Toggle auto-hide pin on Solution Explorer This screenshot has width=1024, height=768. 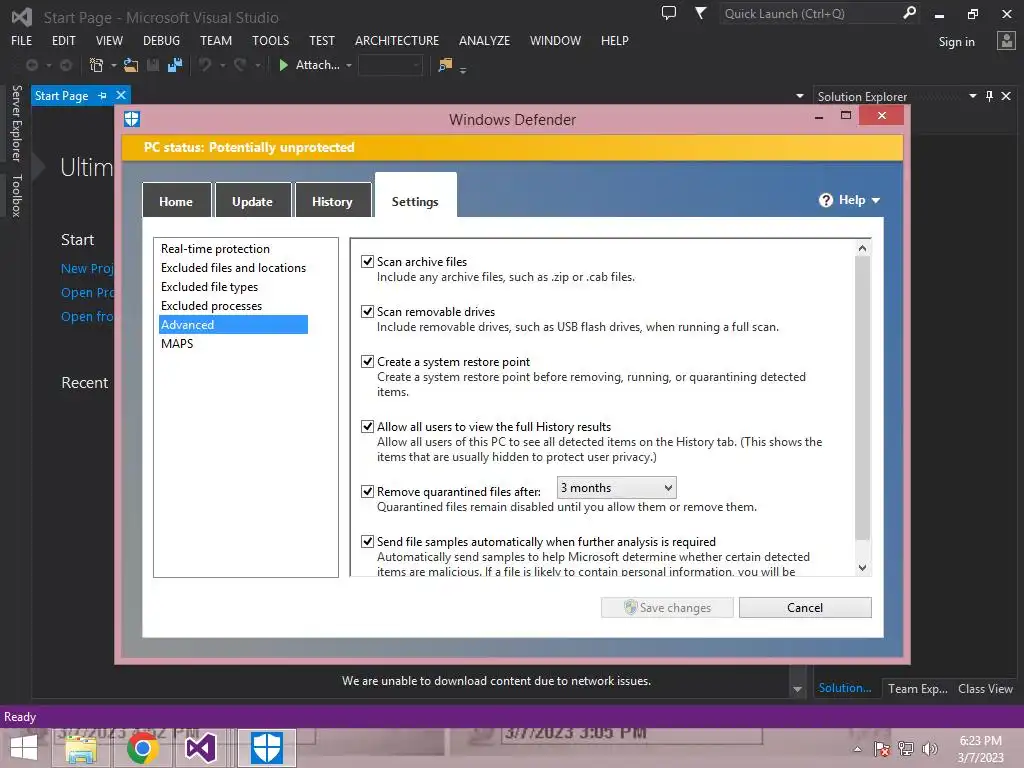pos(989,96)
